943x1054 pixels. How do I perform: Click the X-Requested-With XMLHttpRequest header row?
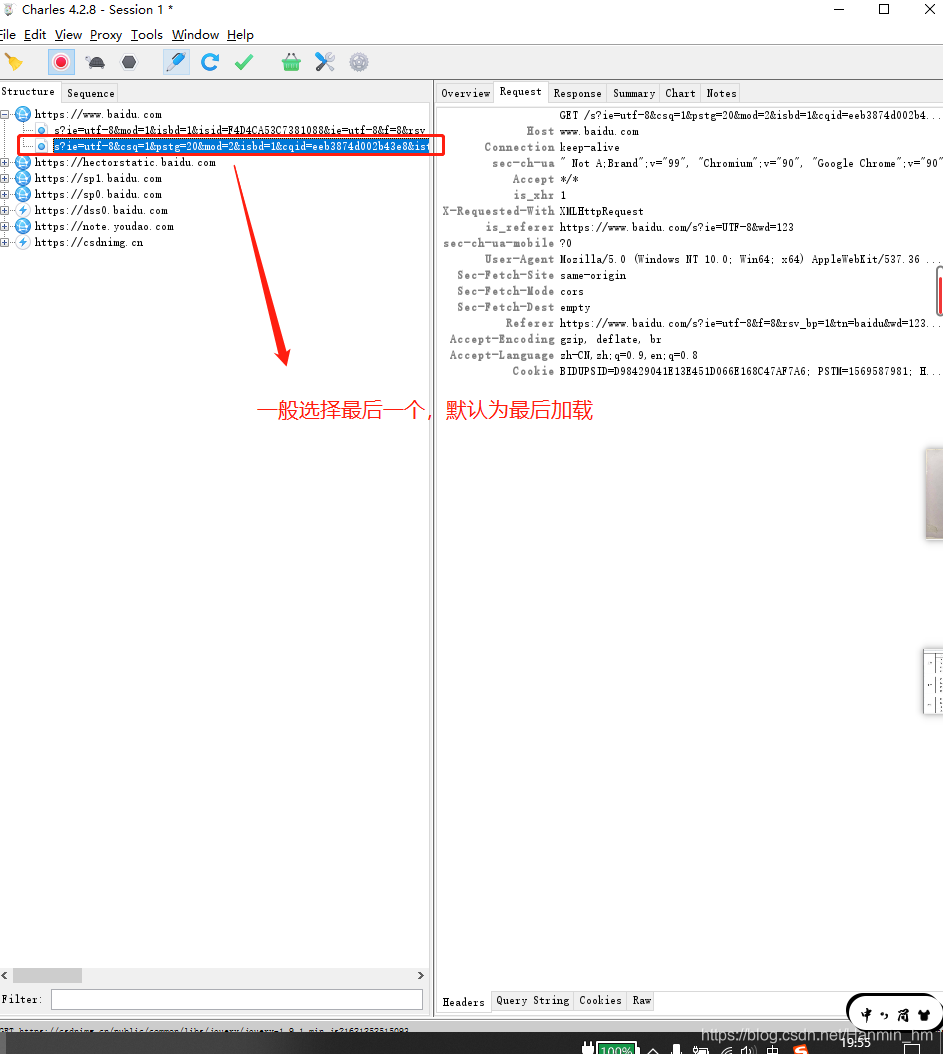point(543,212)
